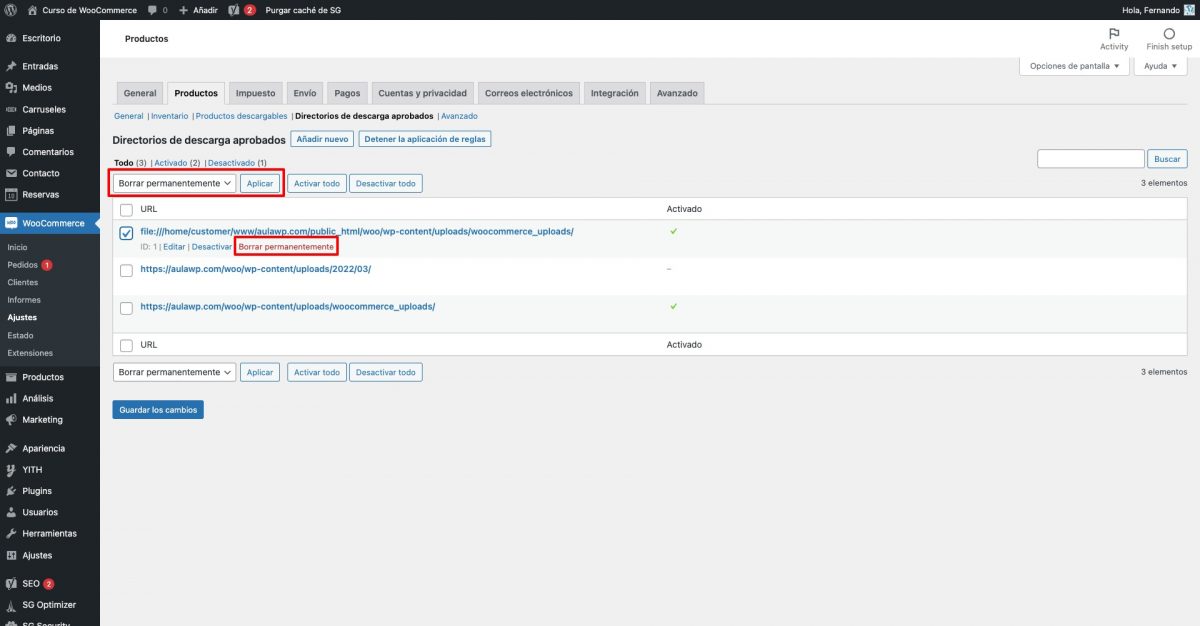Uncheck the file:///home/customer directory checkbox

pos(126,233)
